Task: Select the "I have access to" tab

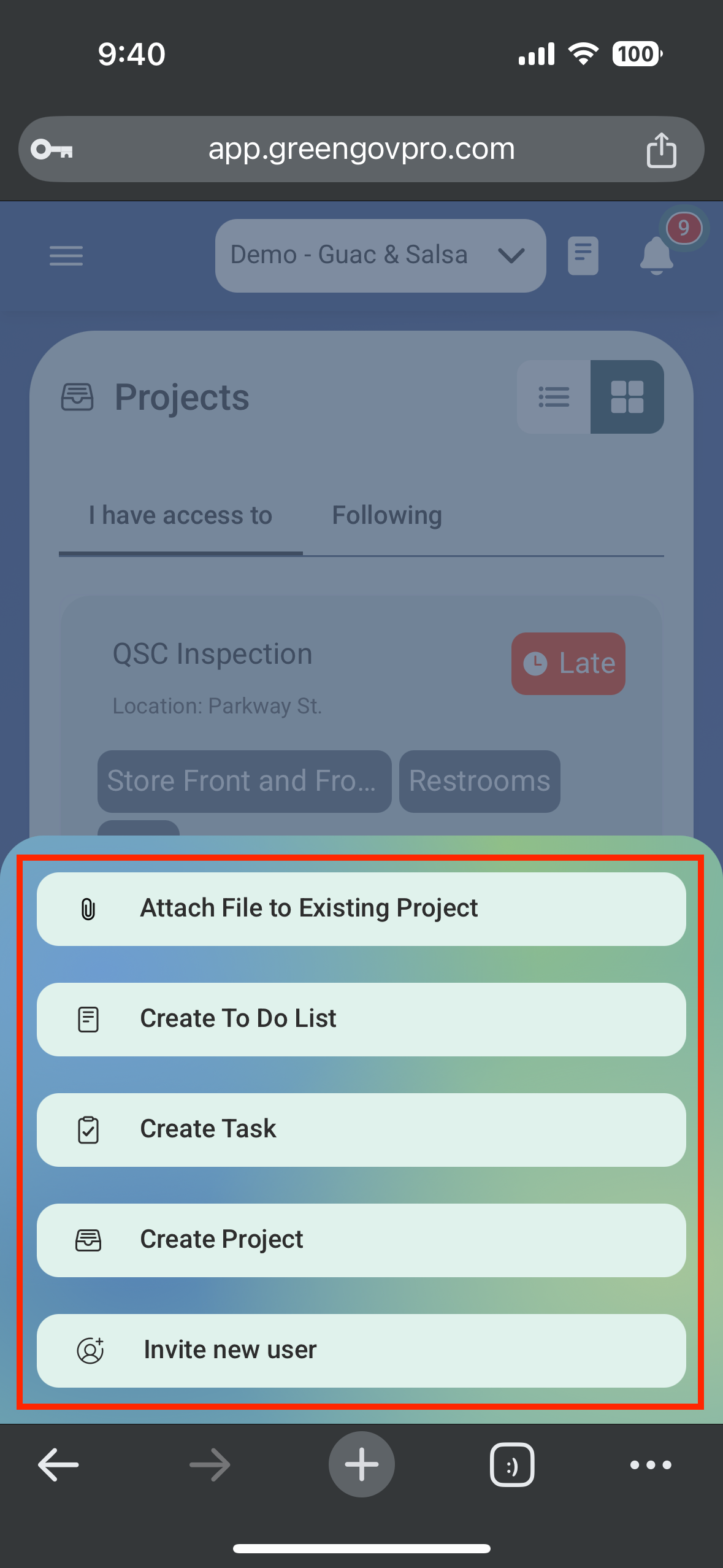Action: pos(180,515)
